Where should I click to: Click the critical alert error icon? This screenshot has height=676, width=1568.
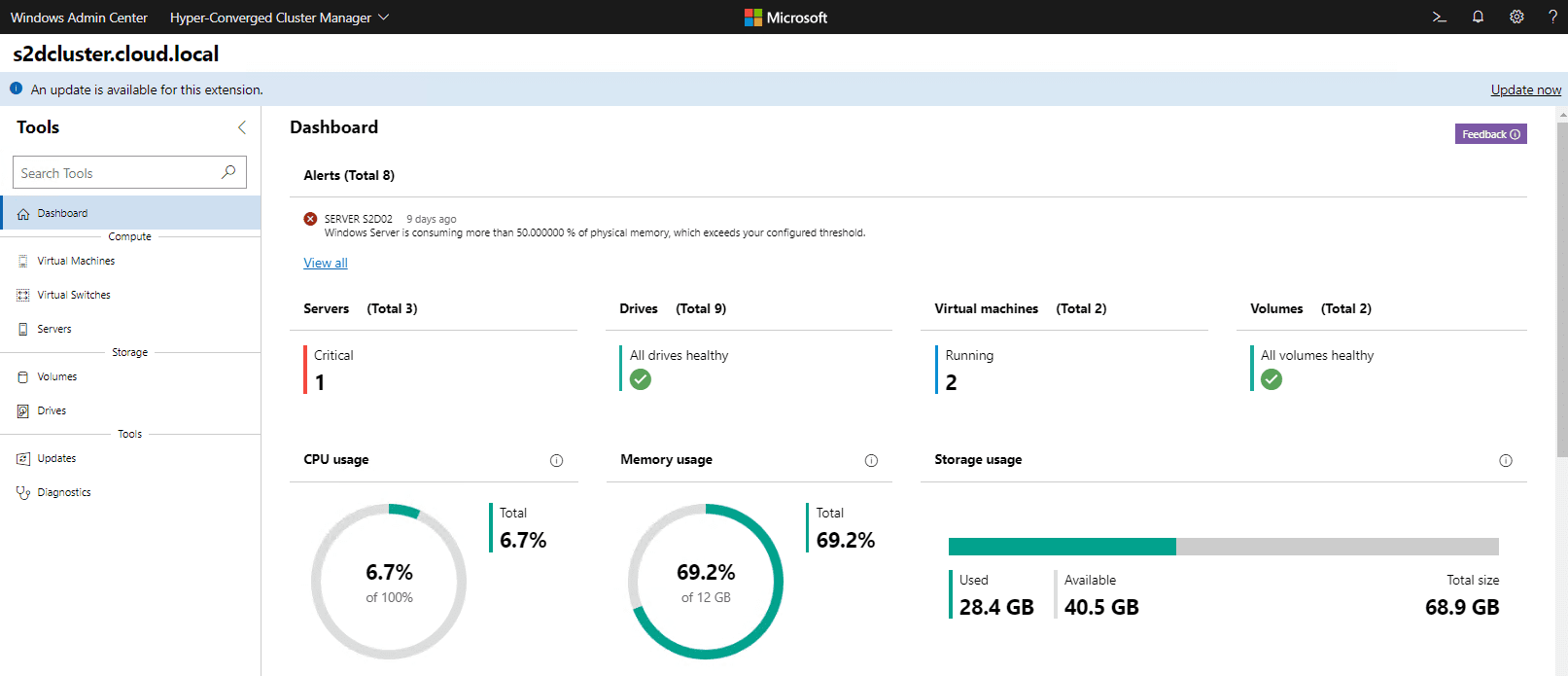click(x=310, y=219)
